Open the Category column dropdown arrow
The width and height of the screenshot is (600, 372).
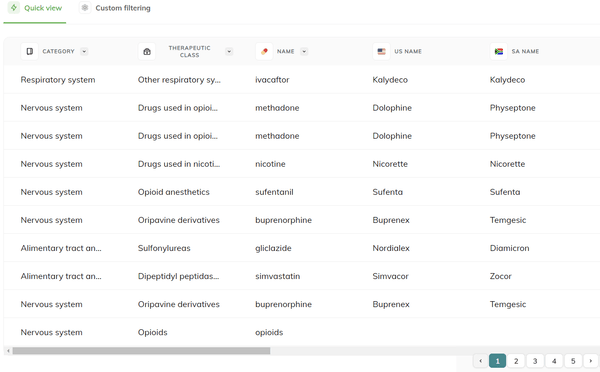click(84, 51)
